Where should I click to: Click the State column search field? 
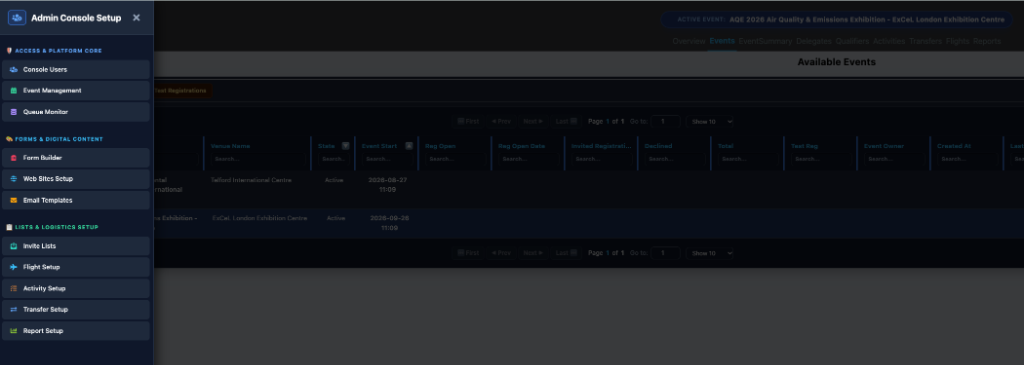click(334, 159)
